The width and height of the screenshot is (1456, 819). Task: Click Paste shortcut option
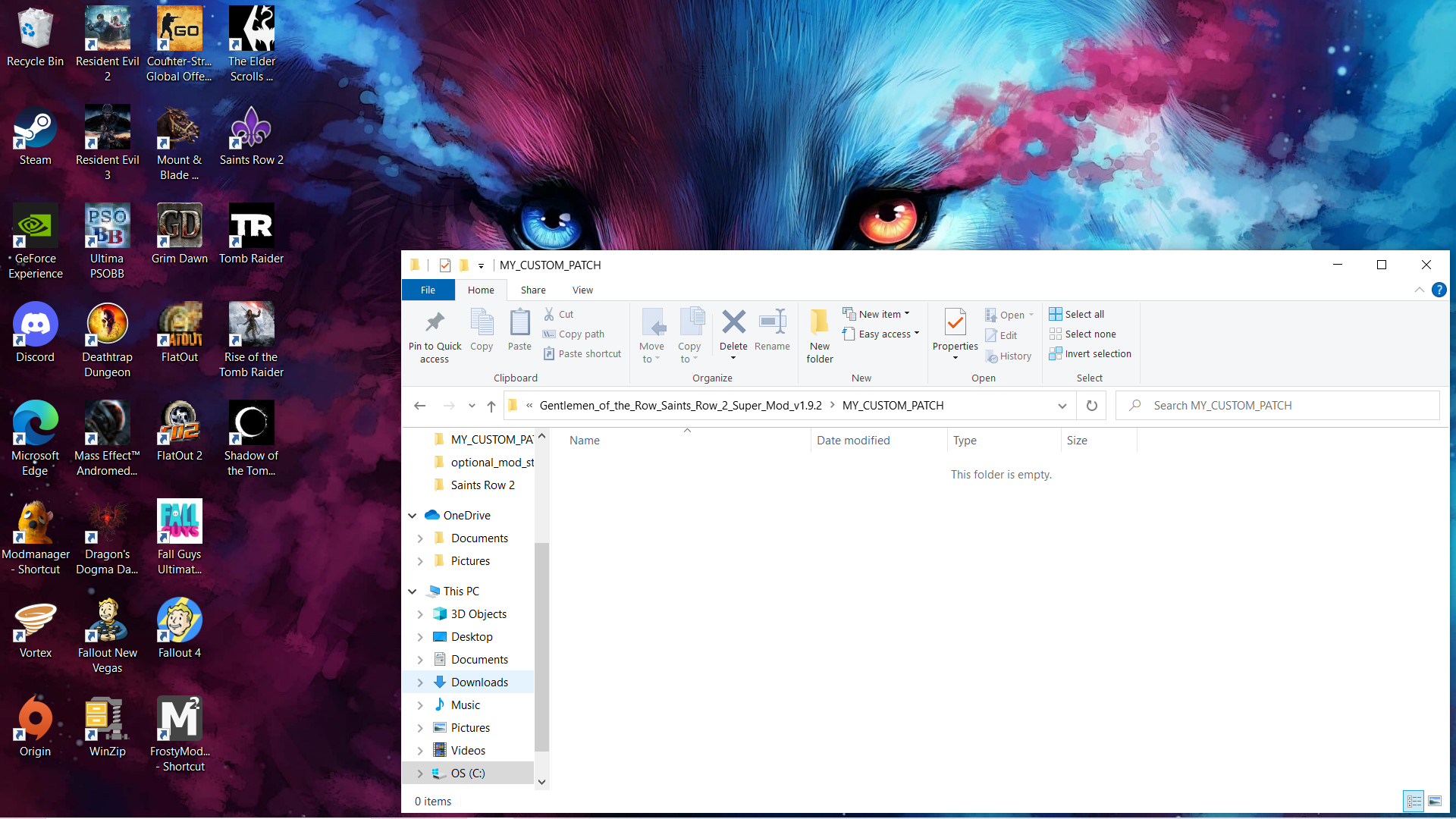[582, 353]
